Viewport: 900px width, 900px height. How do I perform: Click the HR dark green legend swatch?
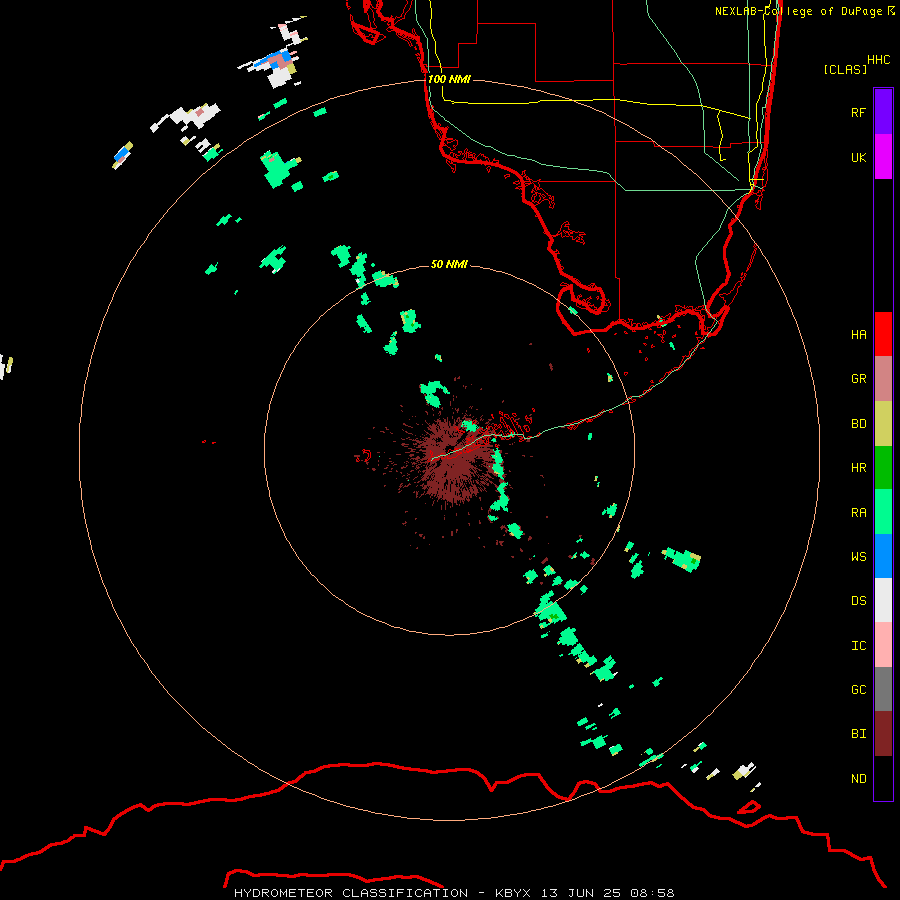(883, 468)
